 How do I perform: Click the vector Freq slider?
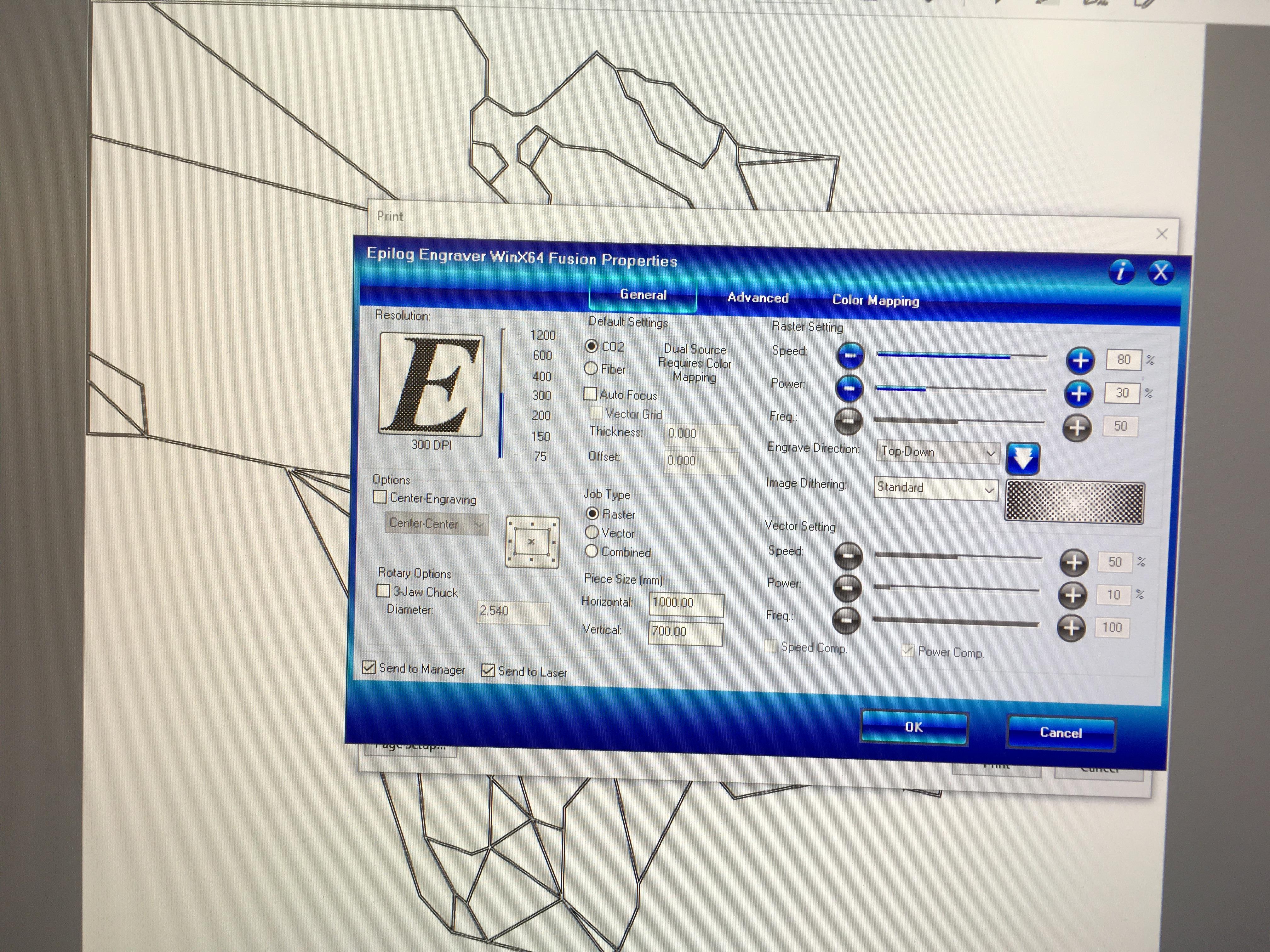(955, 621)
